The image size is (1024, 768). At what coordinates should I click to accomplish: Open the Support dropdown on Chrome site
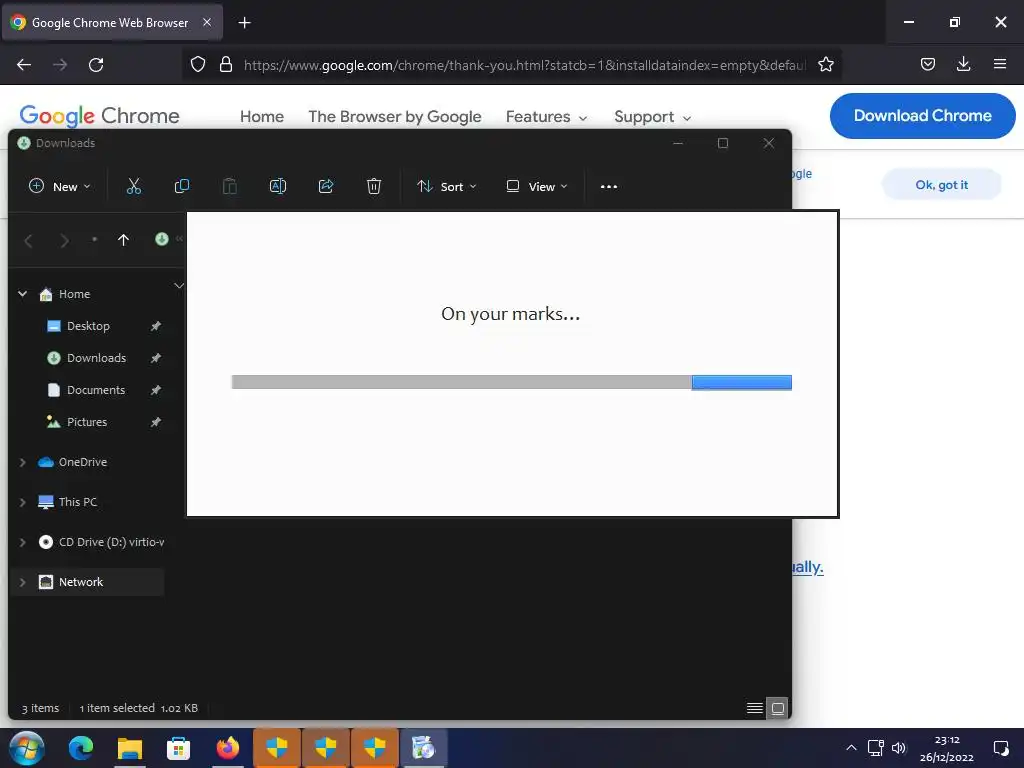click(652, 117)
